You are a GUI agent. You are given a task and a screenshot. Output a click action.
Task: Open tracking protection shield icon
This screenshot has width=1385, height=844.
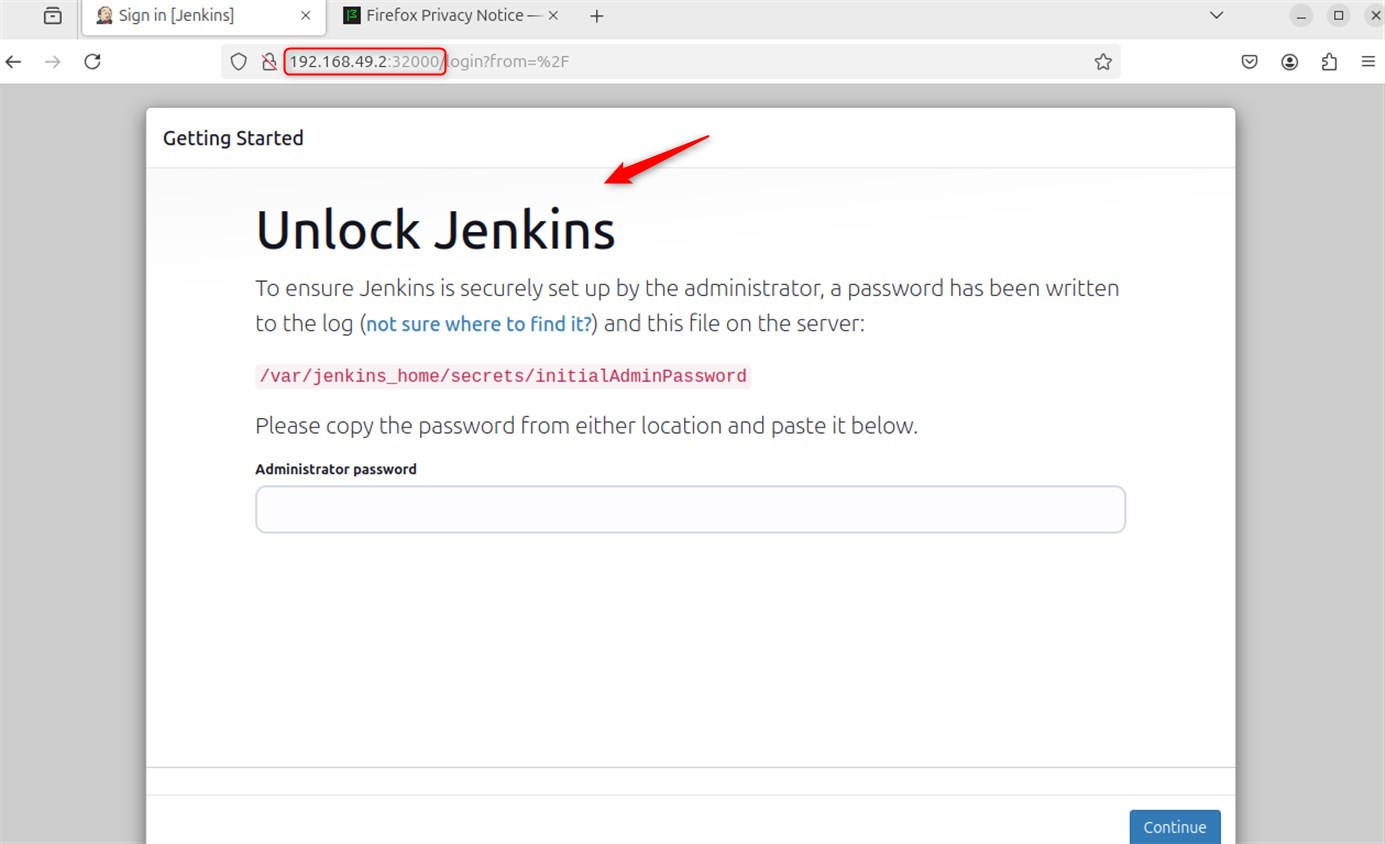[238, 62]
